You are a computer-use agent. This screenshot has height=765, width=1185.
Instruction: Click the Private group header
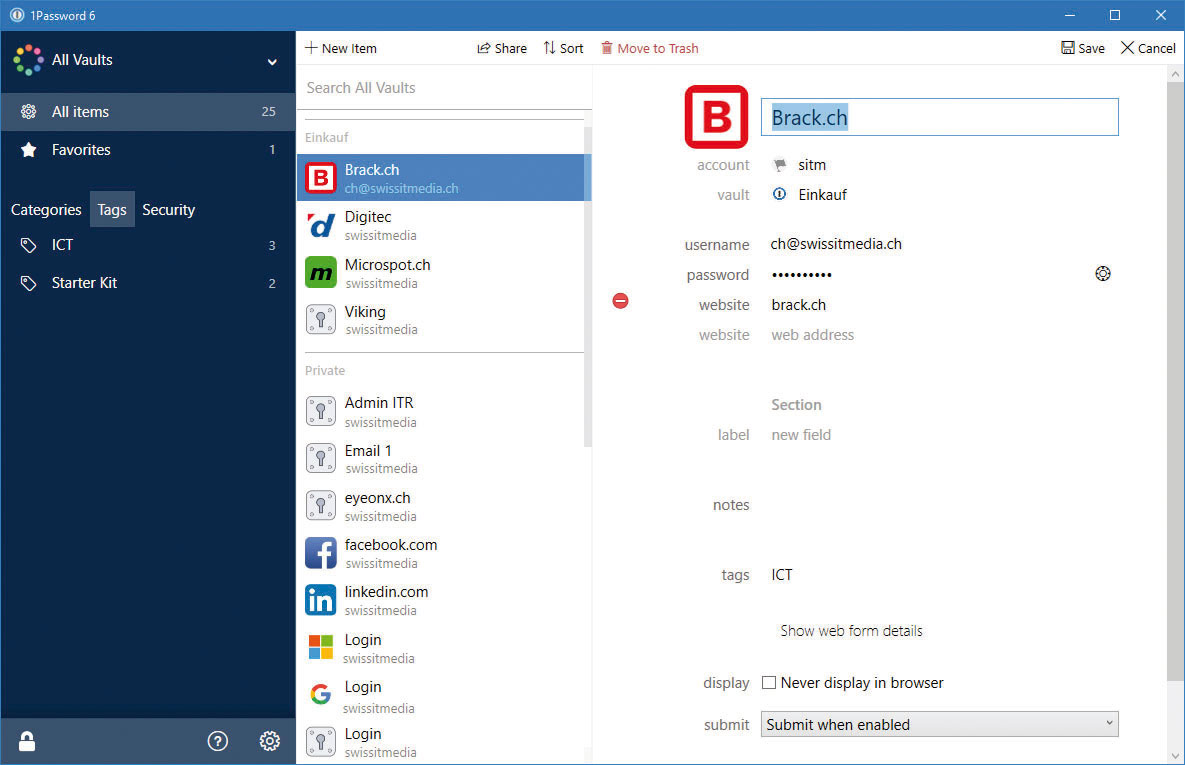click(325, 370)
